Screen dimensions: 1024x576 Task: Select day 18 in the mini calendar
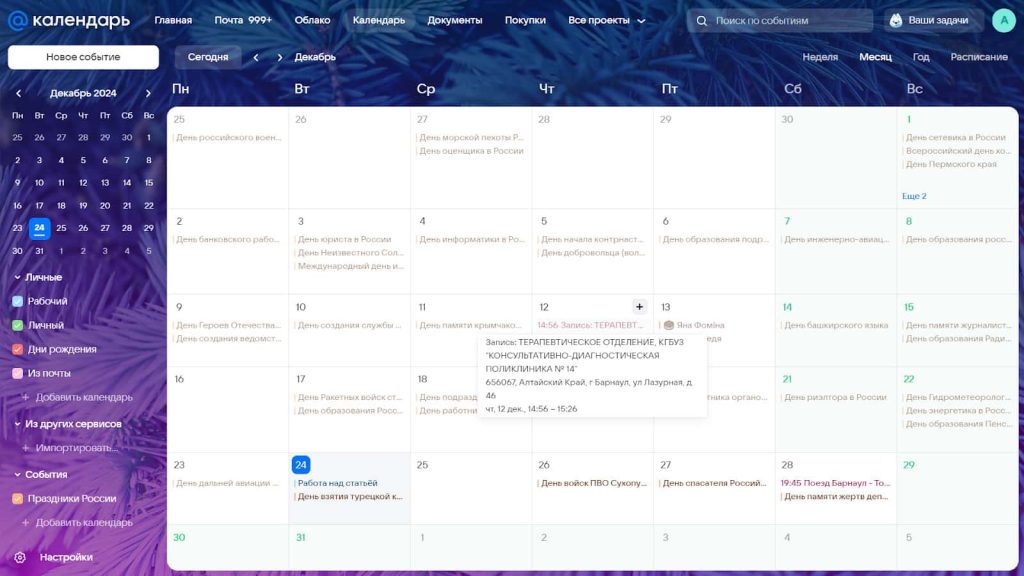pyautogui.click(x=61, y=206)
